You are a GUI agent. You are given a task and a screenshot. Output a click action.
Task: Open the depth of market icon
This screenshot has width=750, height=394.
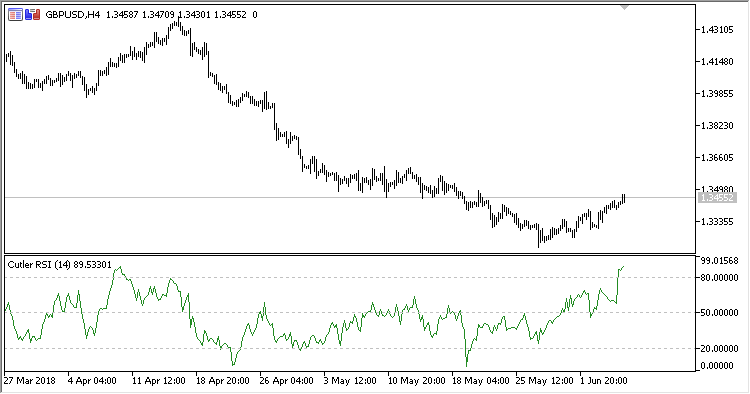click(x=33, y=15)
